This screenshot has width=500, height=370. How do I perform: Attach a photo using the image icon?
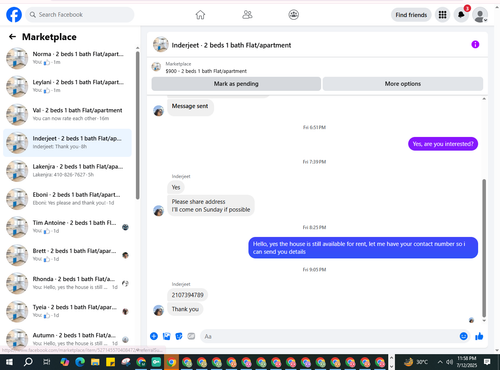[166, 336]
